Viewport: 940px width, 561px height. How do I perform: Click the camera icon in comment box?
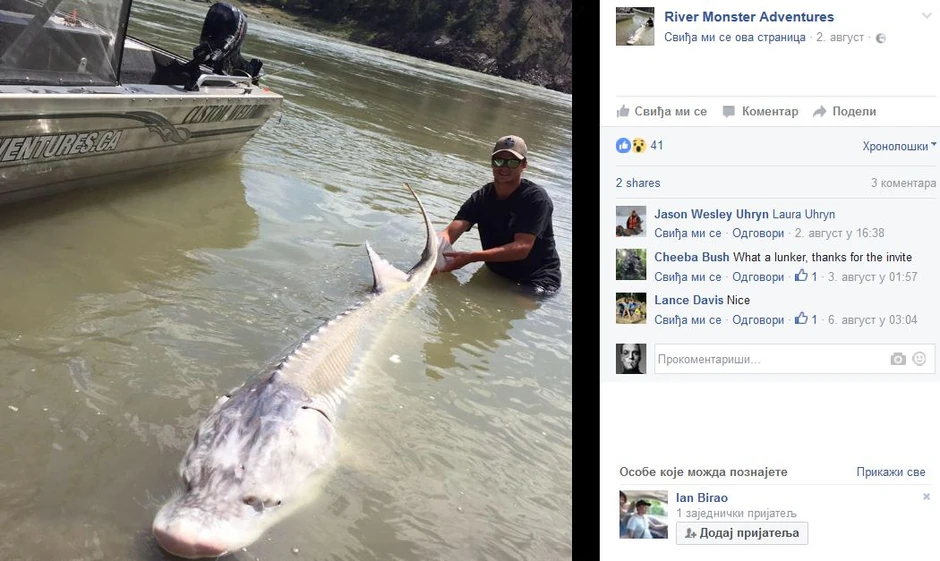(897, 359)
